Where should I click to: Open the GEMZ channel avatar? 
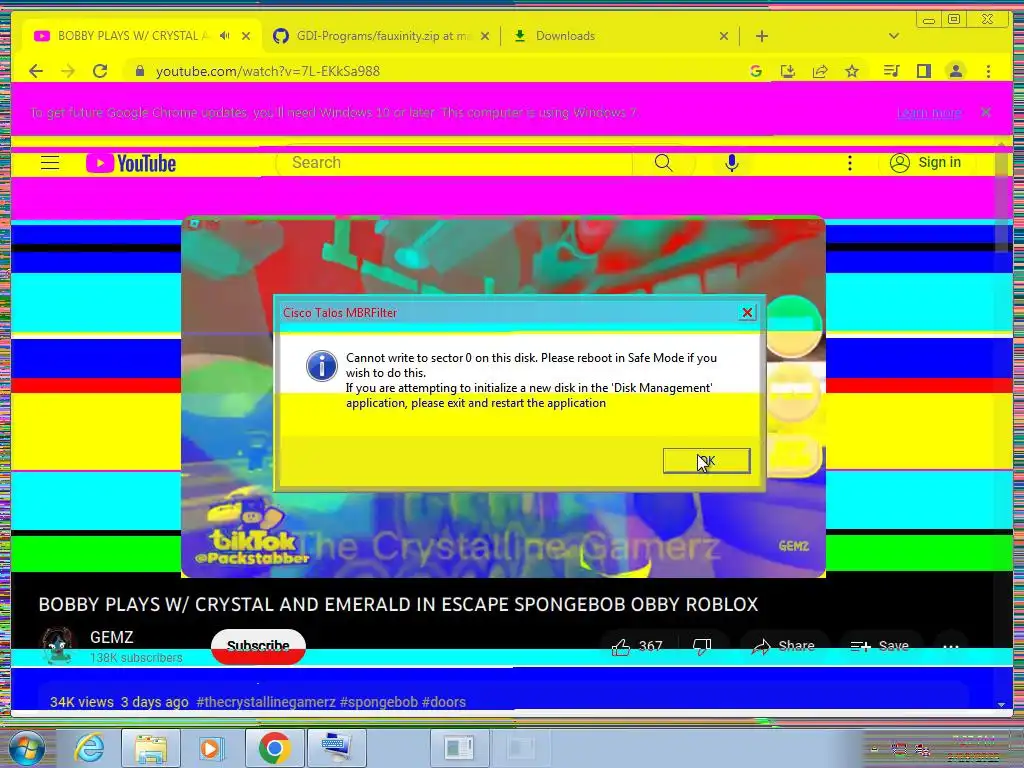57,645
